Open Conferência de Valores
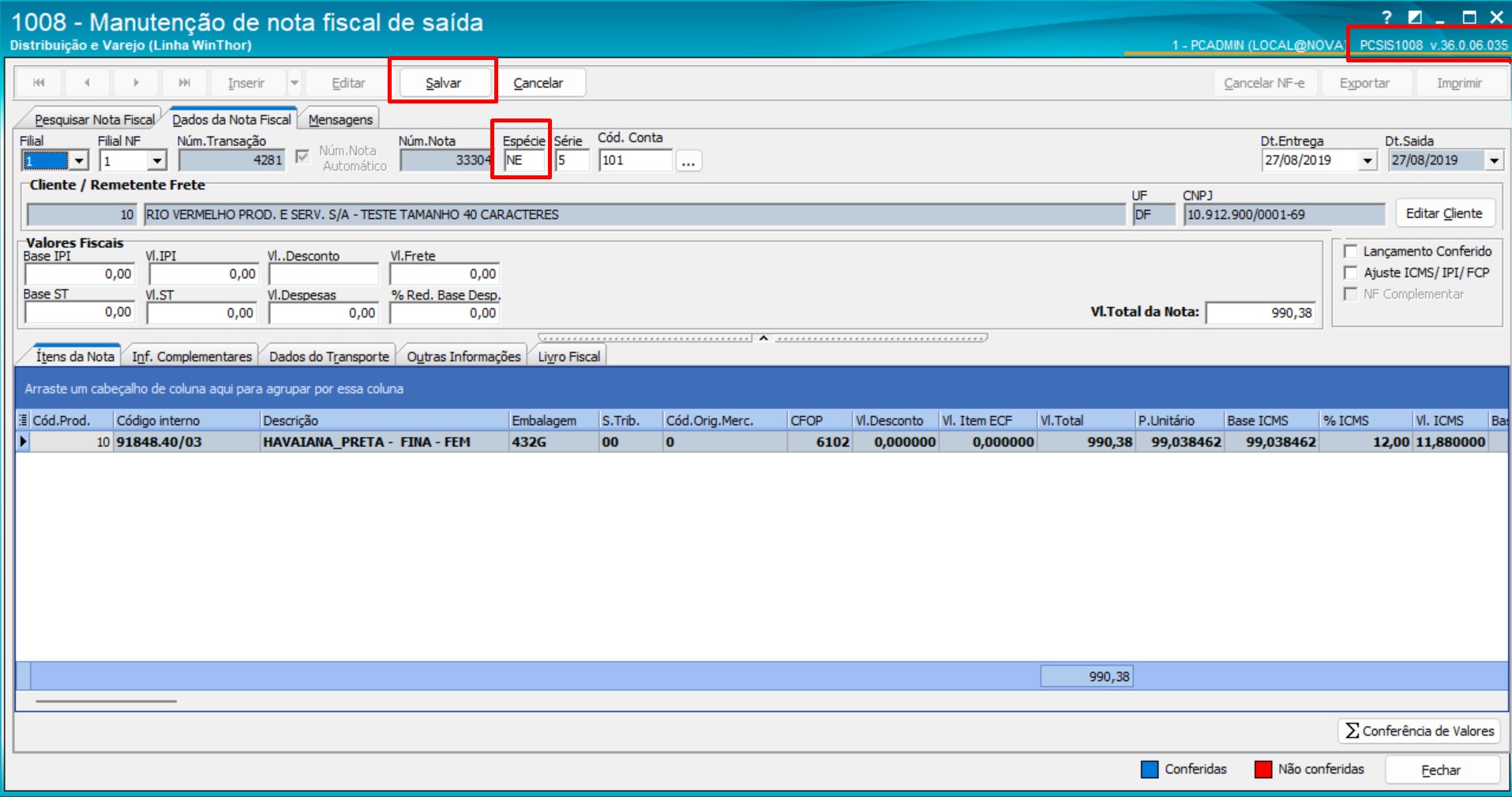 pos(1419,731)
